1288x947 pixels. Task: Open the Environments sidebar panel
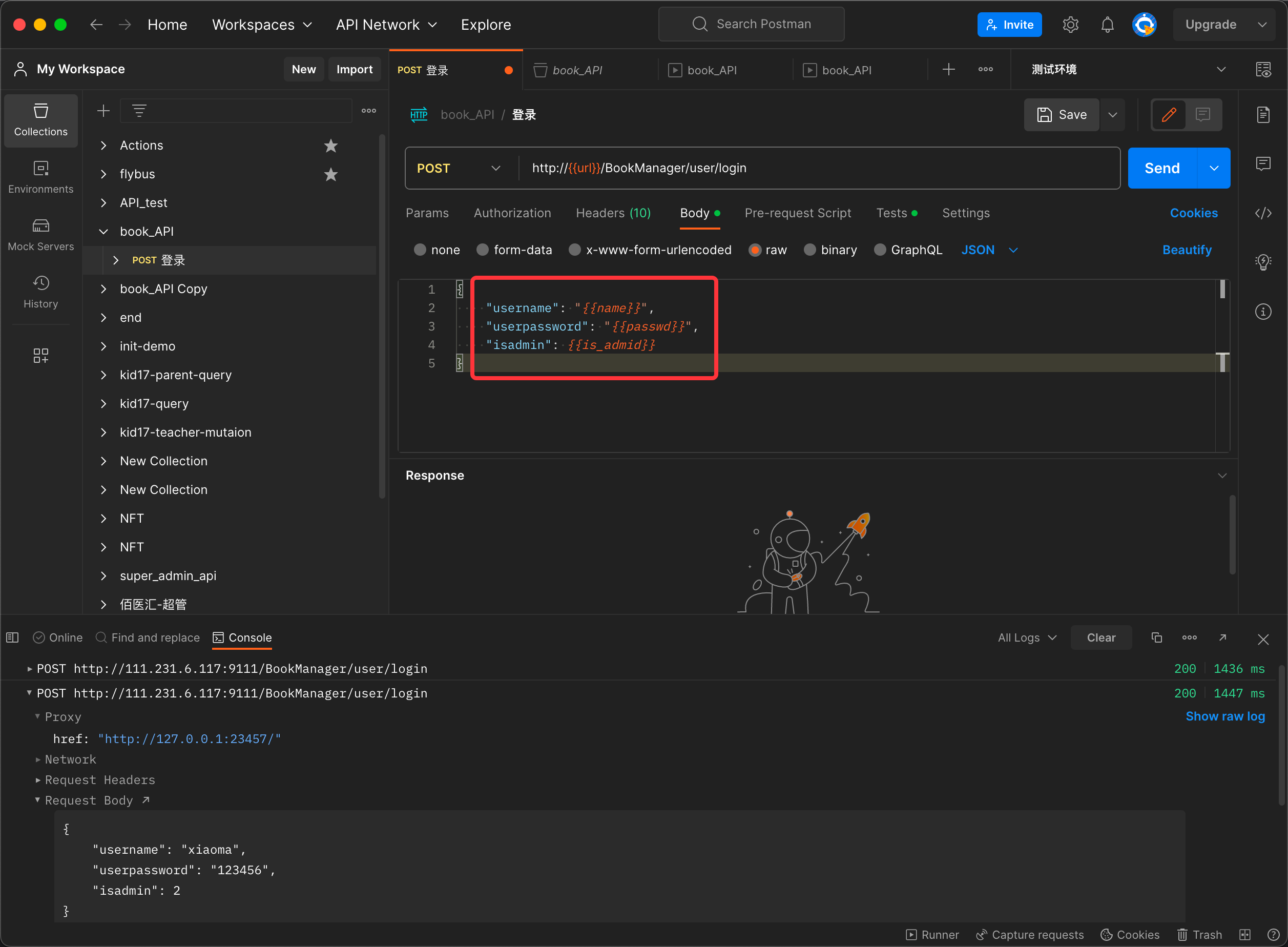40,177
